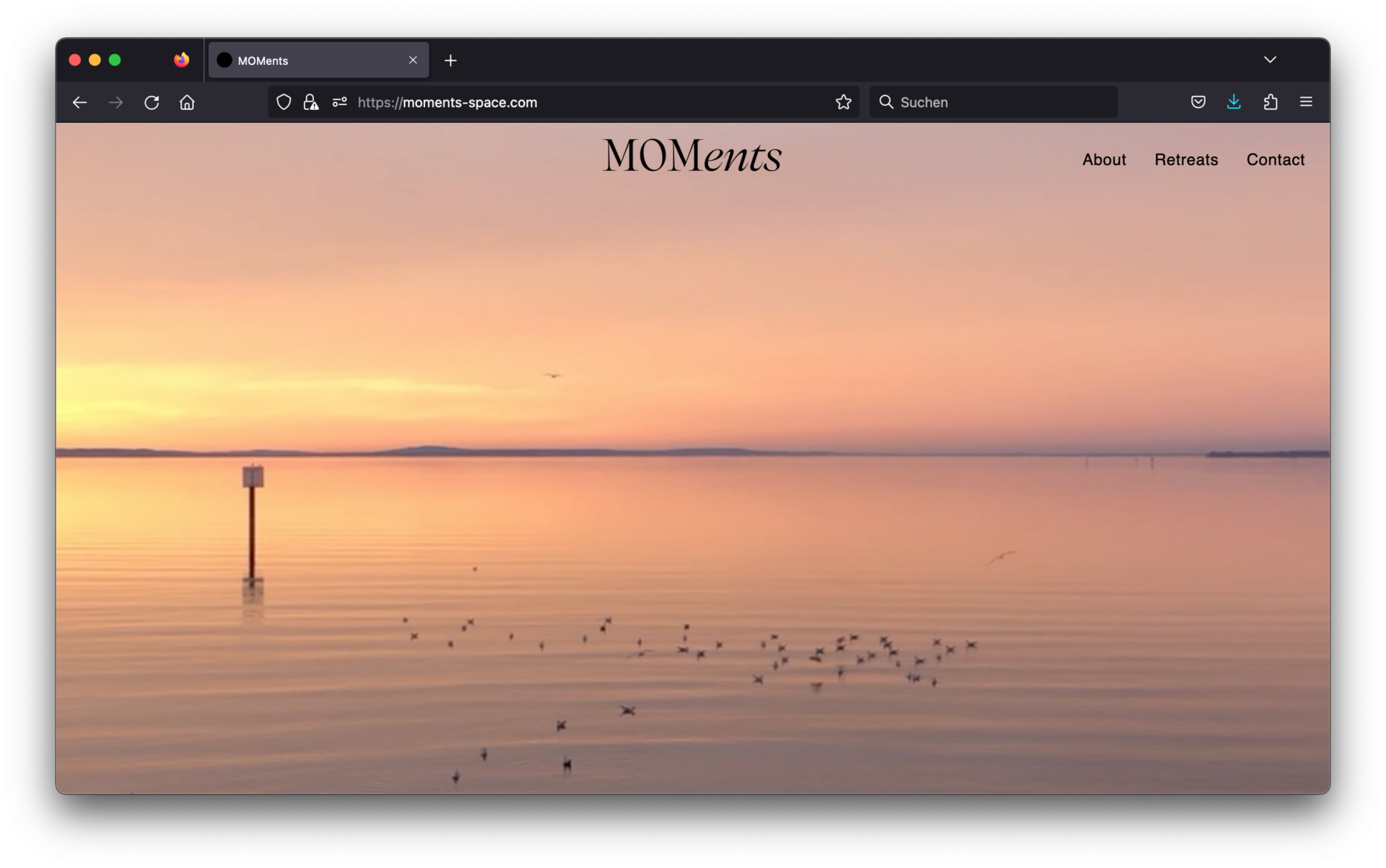The image size is (1386, 868).
Task: Close the MOMents tab
Action: tap(413, 60)
